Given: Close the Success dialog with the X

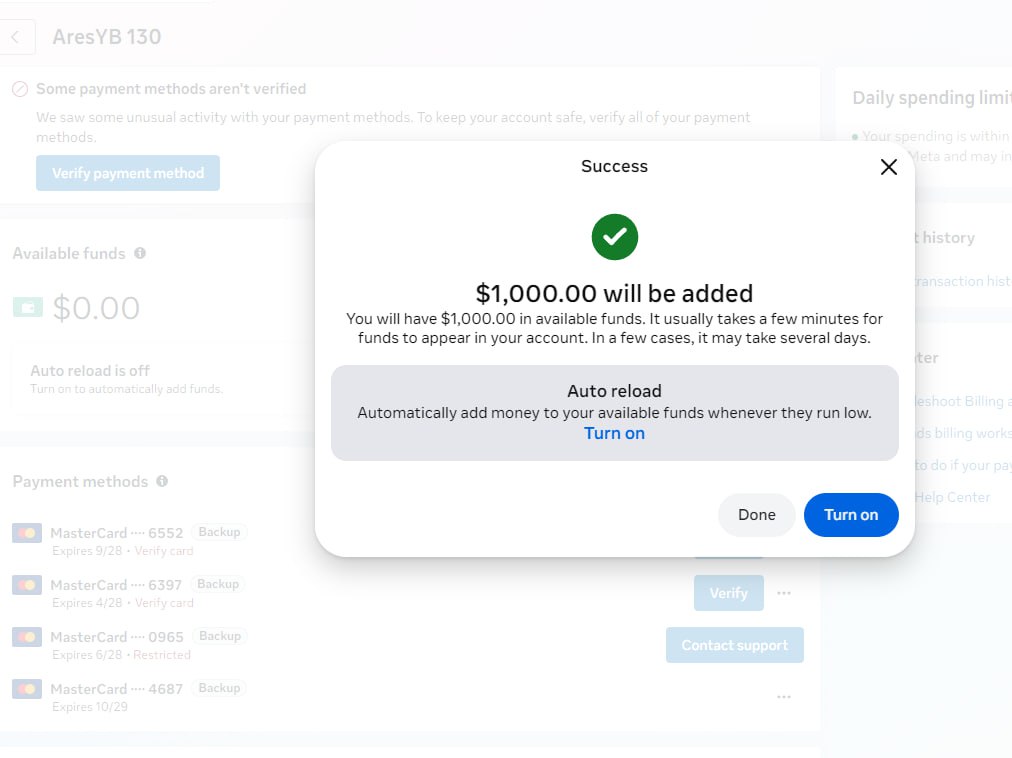Looking at the screenshot, I should (888, 167).
